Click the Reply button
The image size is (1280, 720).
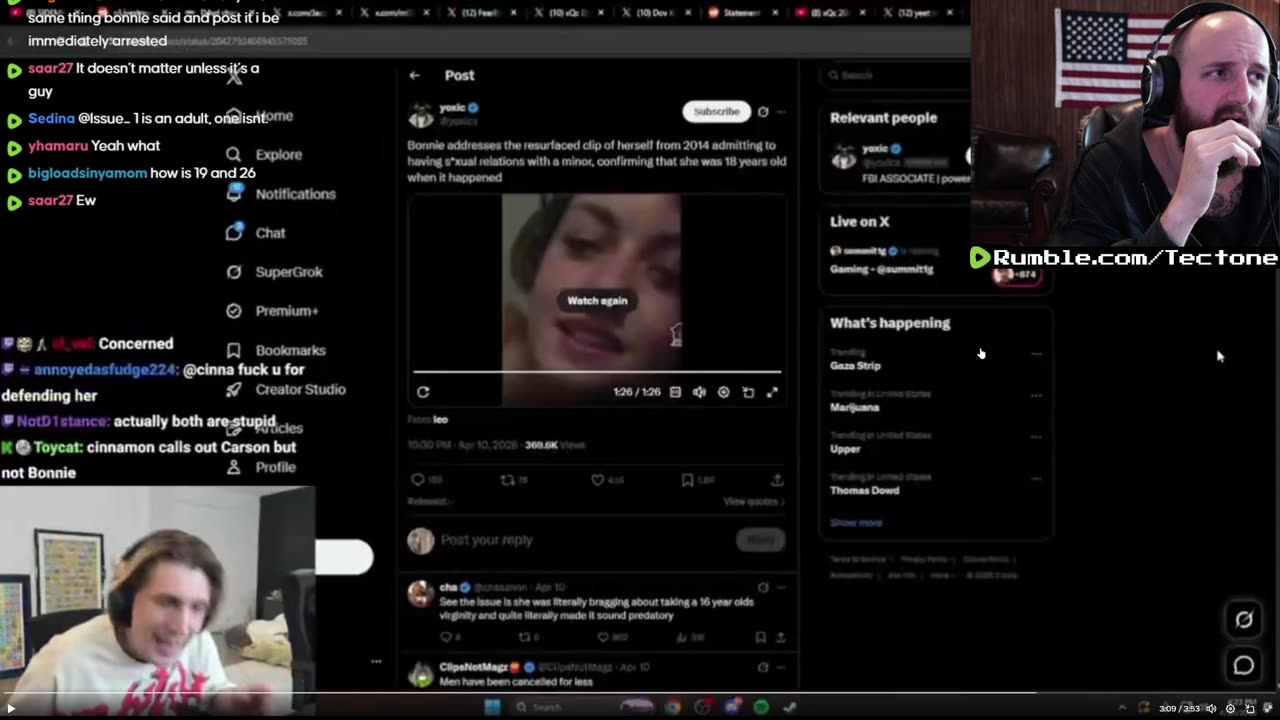click(760, 540)
